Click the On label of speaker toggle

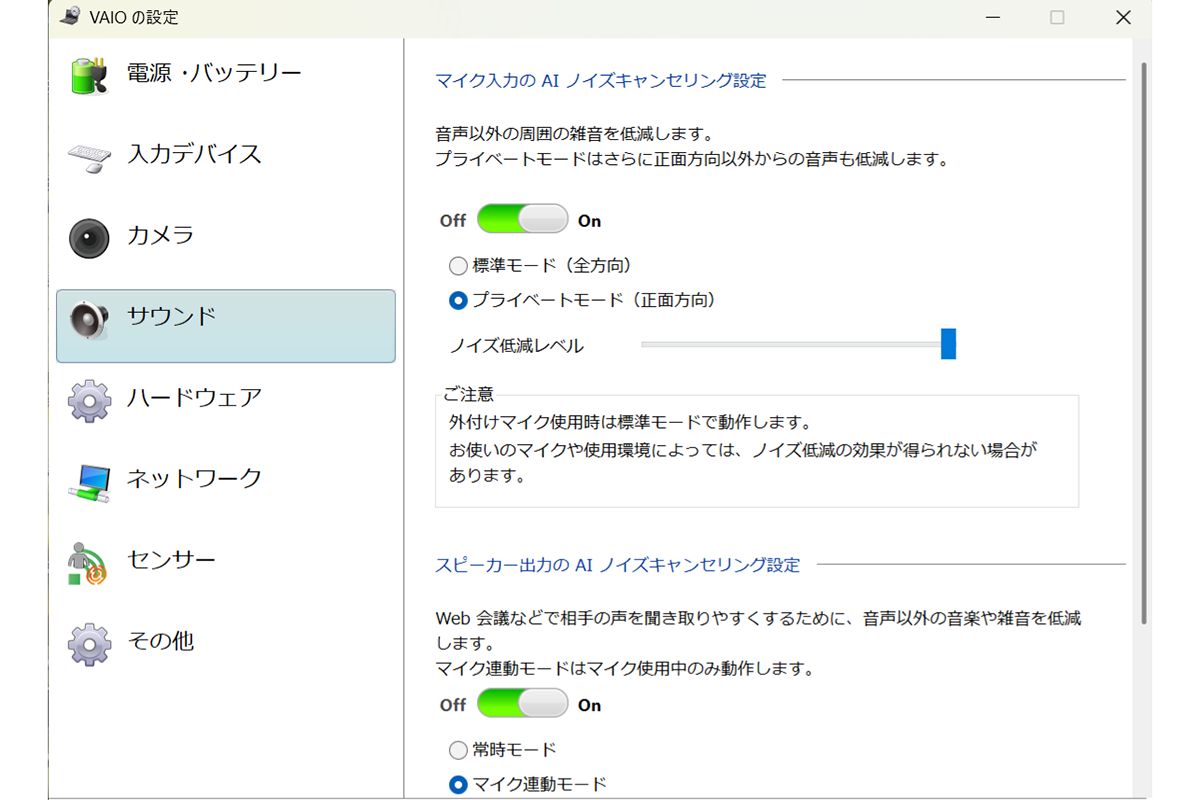(x=590, y=706)
